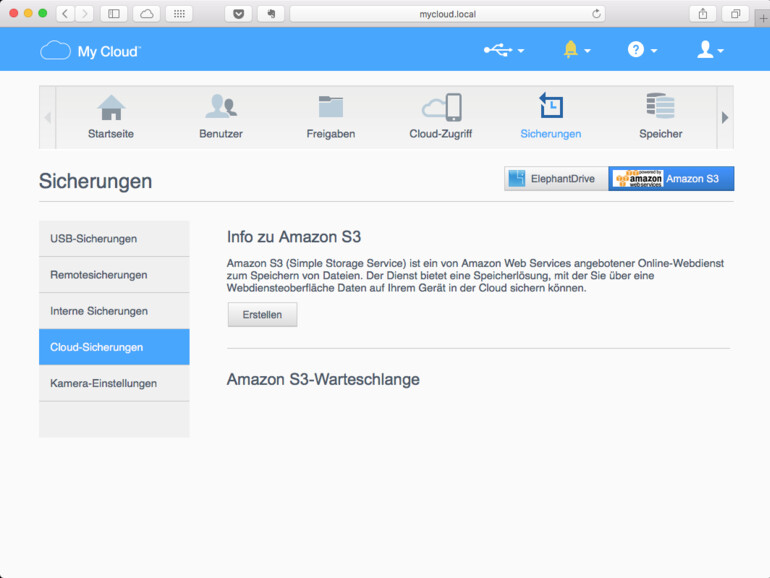Toggle the Safari sidebar button
The image size is (770, 578).
coord(113,14)
